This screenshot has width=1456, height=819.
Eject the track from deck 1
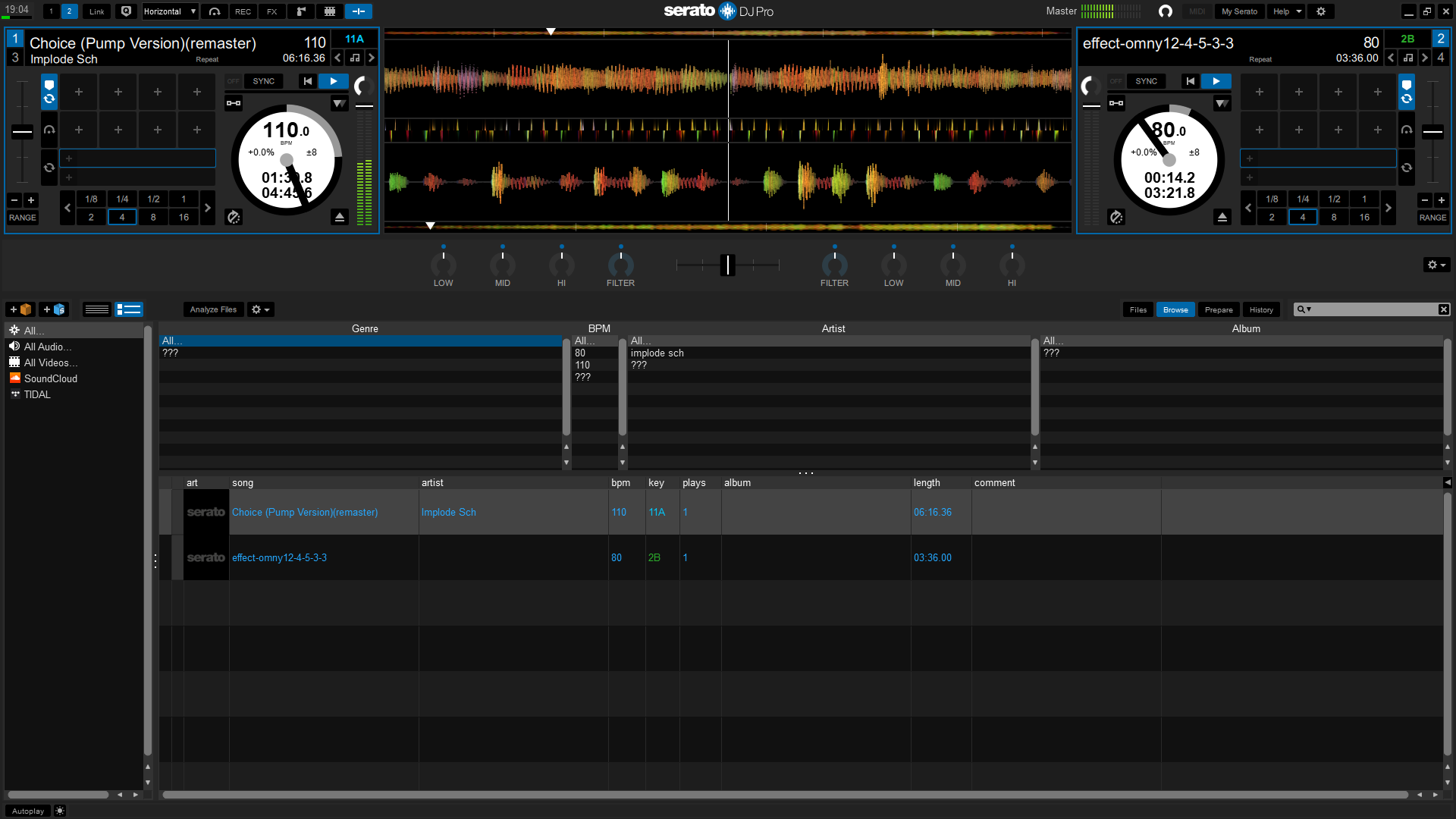(339, 218)
